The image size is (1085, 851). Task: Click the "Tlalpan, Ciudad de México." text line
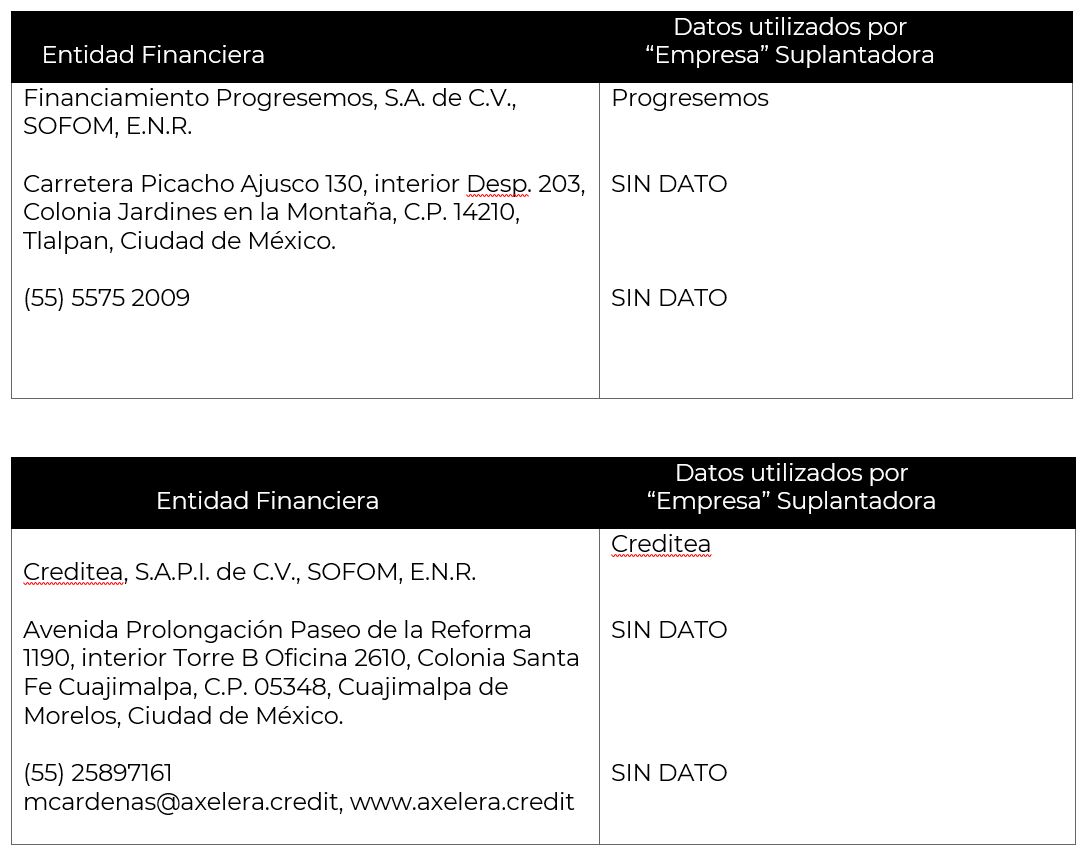[179, 241]
